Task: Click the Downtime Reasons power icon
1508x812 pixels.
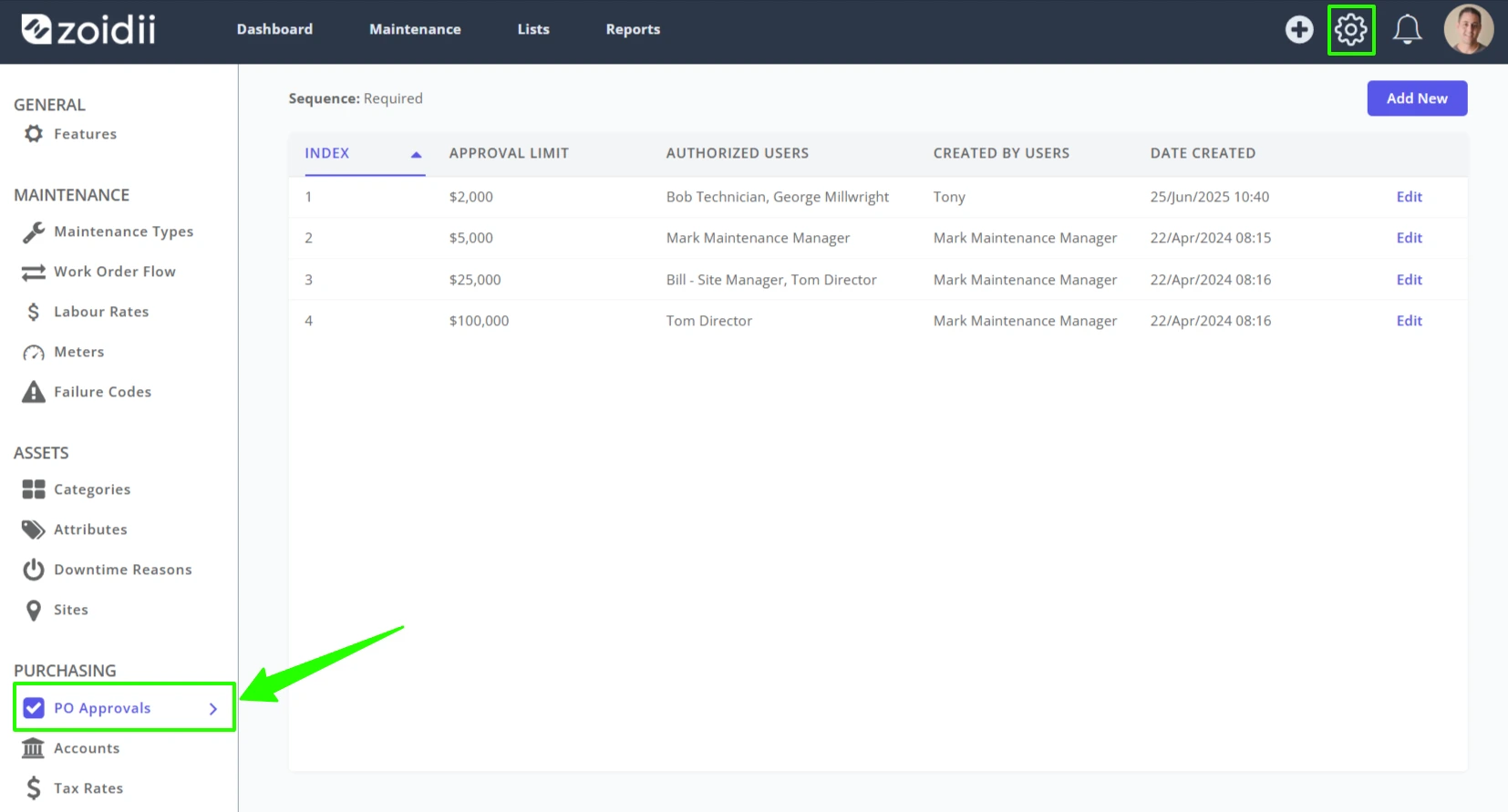Action: coord(34,570)
